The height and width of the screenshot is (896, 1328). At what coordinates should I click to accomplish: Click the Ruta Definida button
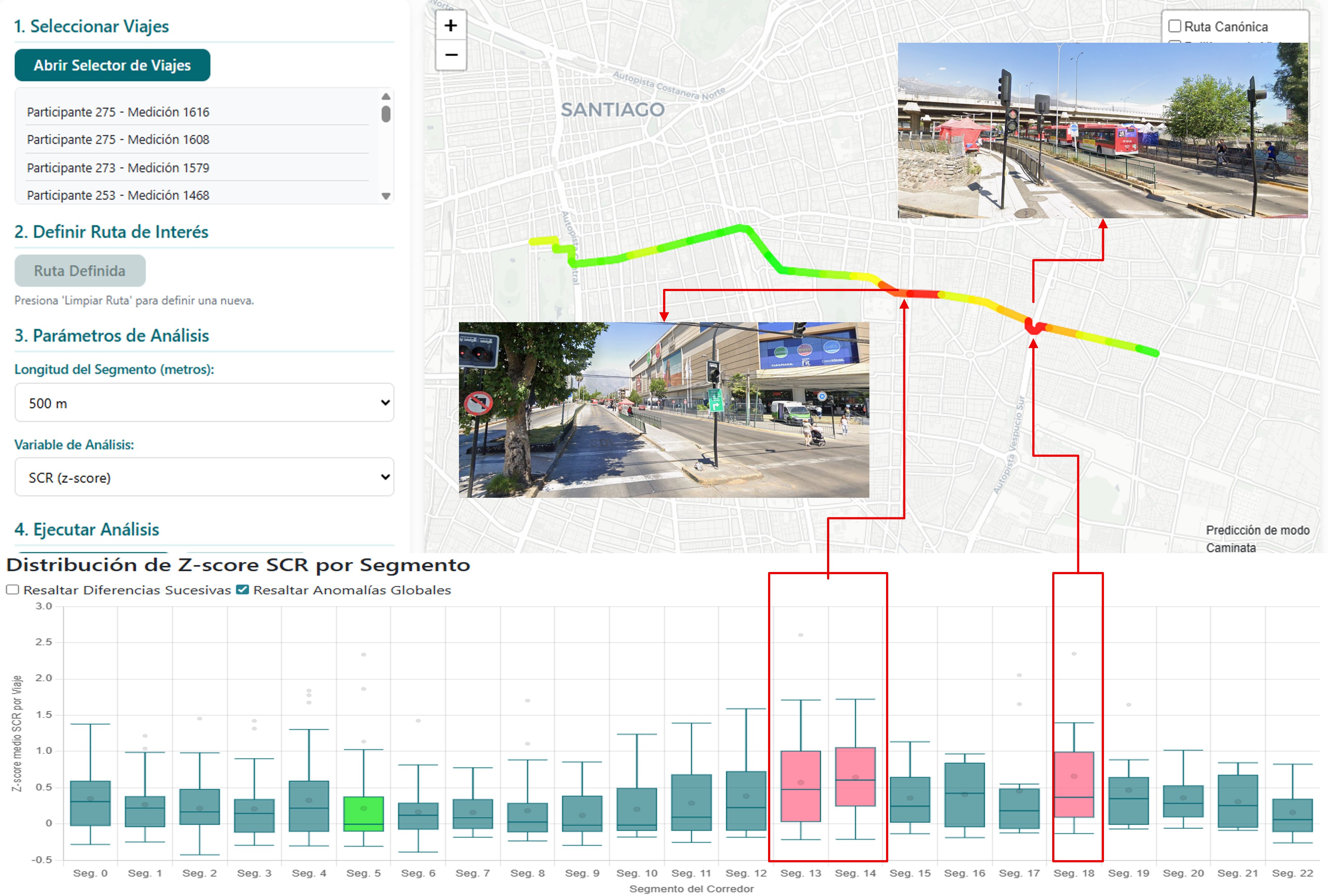[x=80, y=270]
